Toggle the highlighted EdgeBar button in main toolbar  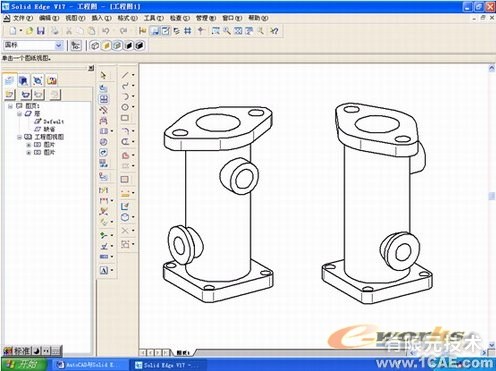pos(155,31)
